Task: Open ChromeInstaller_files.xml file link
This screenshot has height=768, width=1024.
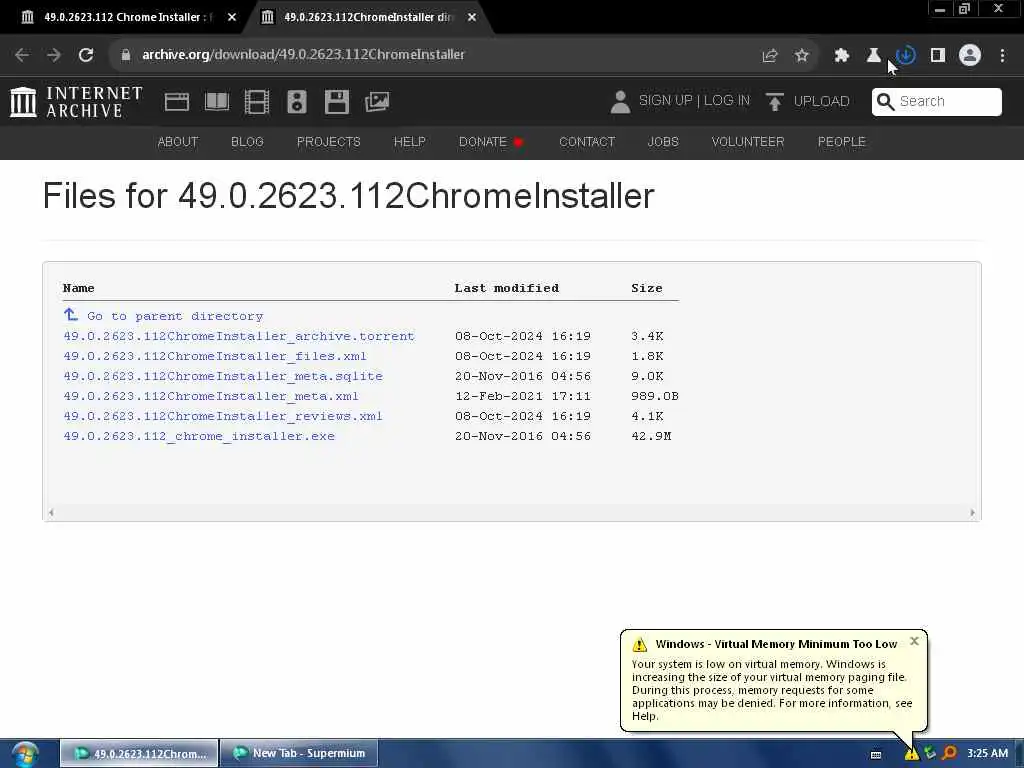Action: coord(215,357)
